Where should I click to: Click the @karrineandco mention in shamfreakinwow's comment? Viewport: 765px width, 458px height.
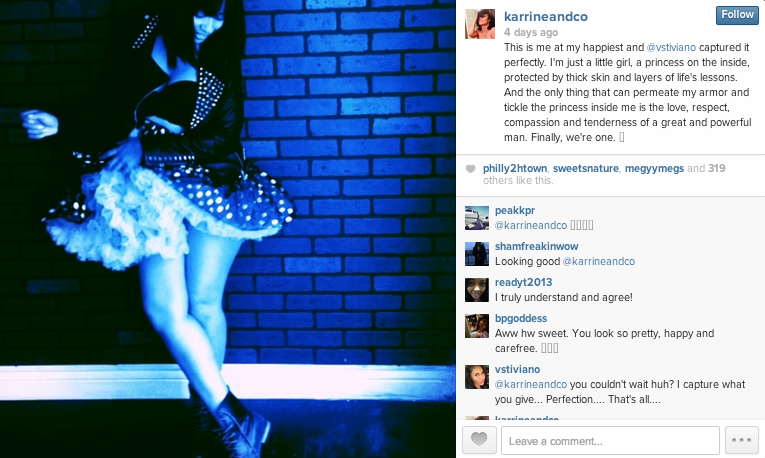pos(599,261)
